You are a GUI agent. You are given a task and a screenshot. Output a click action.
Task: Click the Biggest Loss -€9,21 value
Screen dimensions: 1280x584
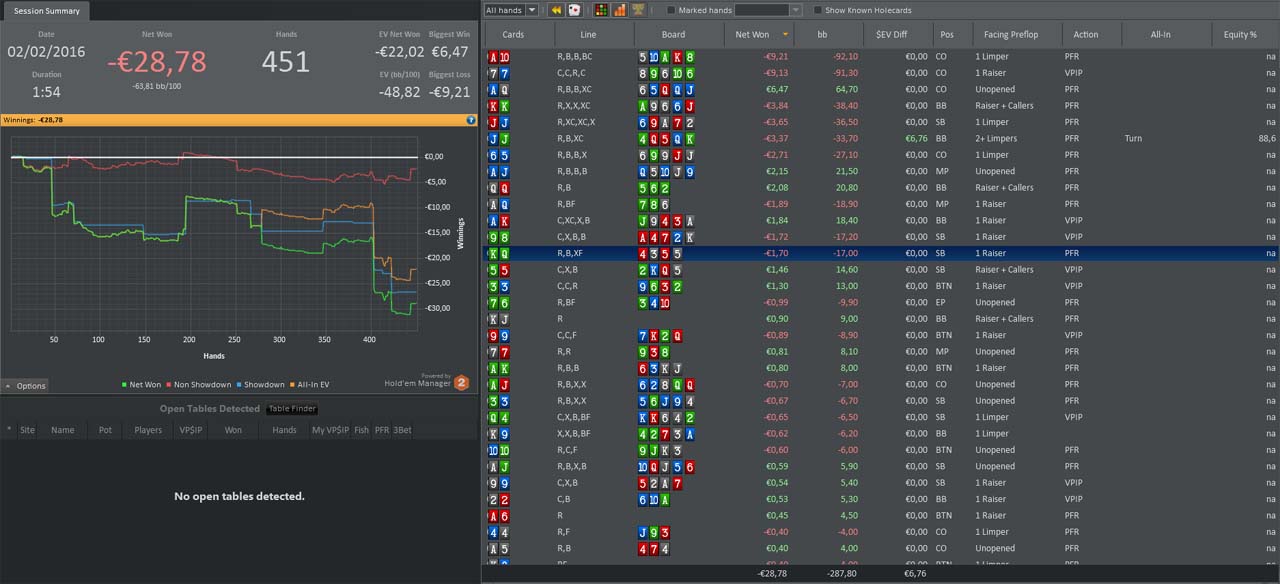pyautogui.click(x=449, y=92)
